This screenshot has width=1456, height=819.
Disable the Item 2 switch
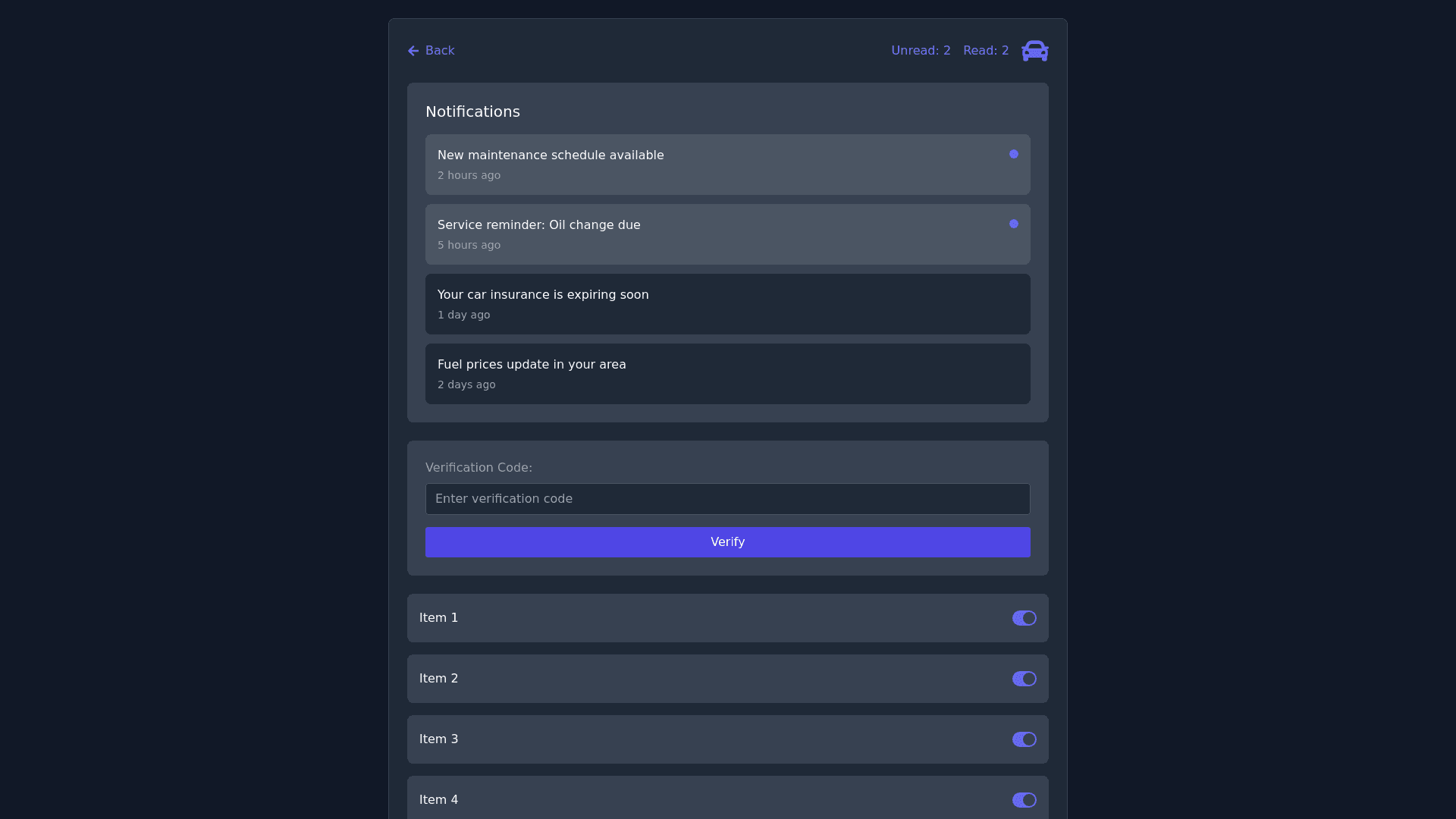pos(1024,679)
